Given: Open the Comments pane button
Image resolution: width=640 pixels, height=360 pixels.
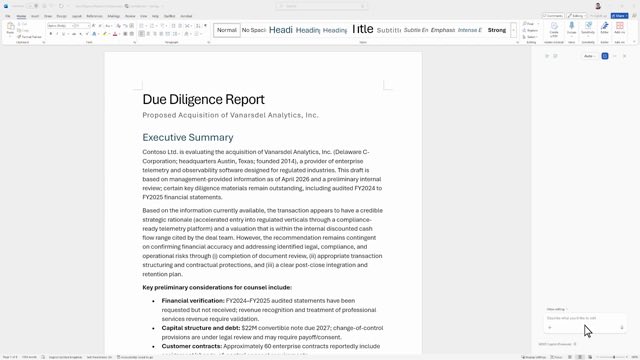Looking at the screenshot, I should pyautogui.click(x=553, y=16).
